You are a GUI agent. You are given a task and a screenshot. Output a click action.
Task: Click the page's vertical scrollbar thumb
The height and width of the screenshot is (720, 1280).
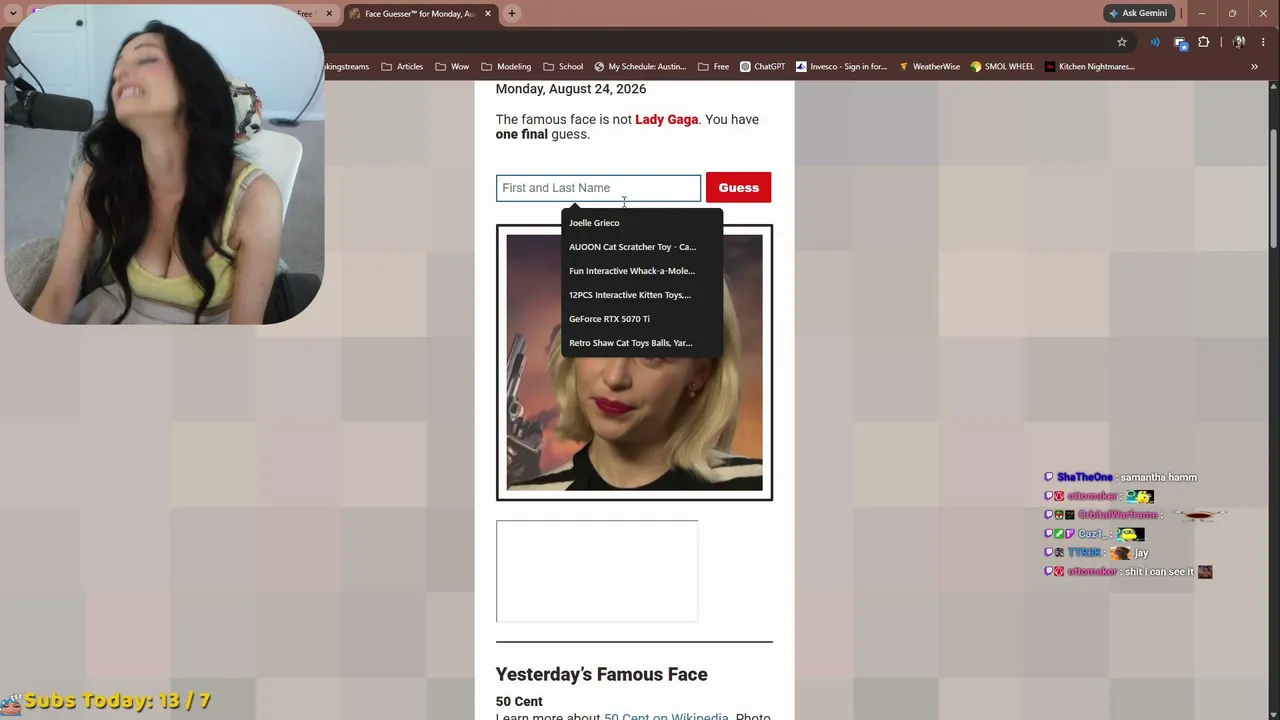[x=1274, y=190]
